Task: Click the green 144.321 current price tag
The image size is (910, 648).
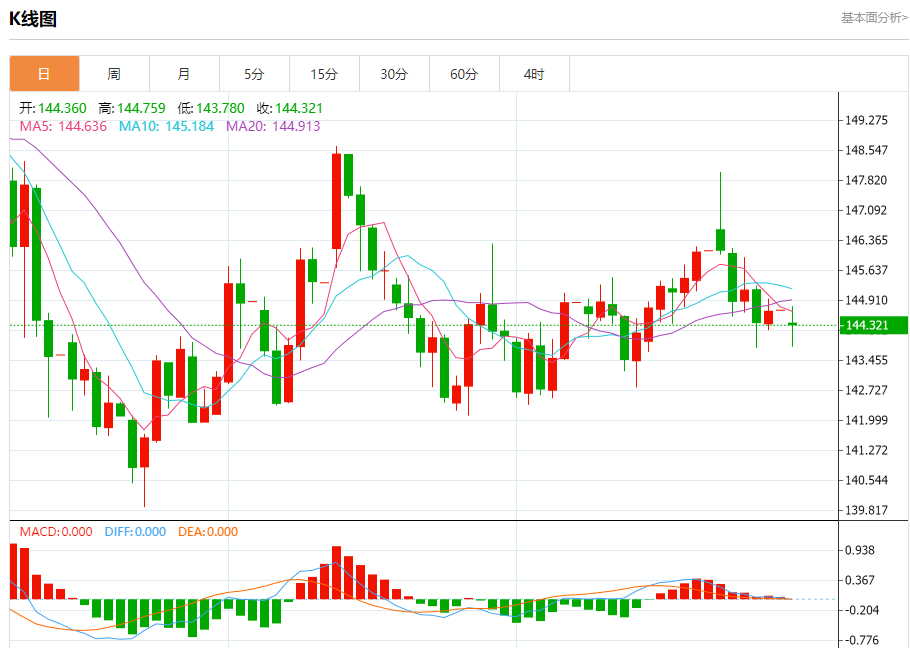Action: coord(873,325)
